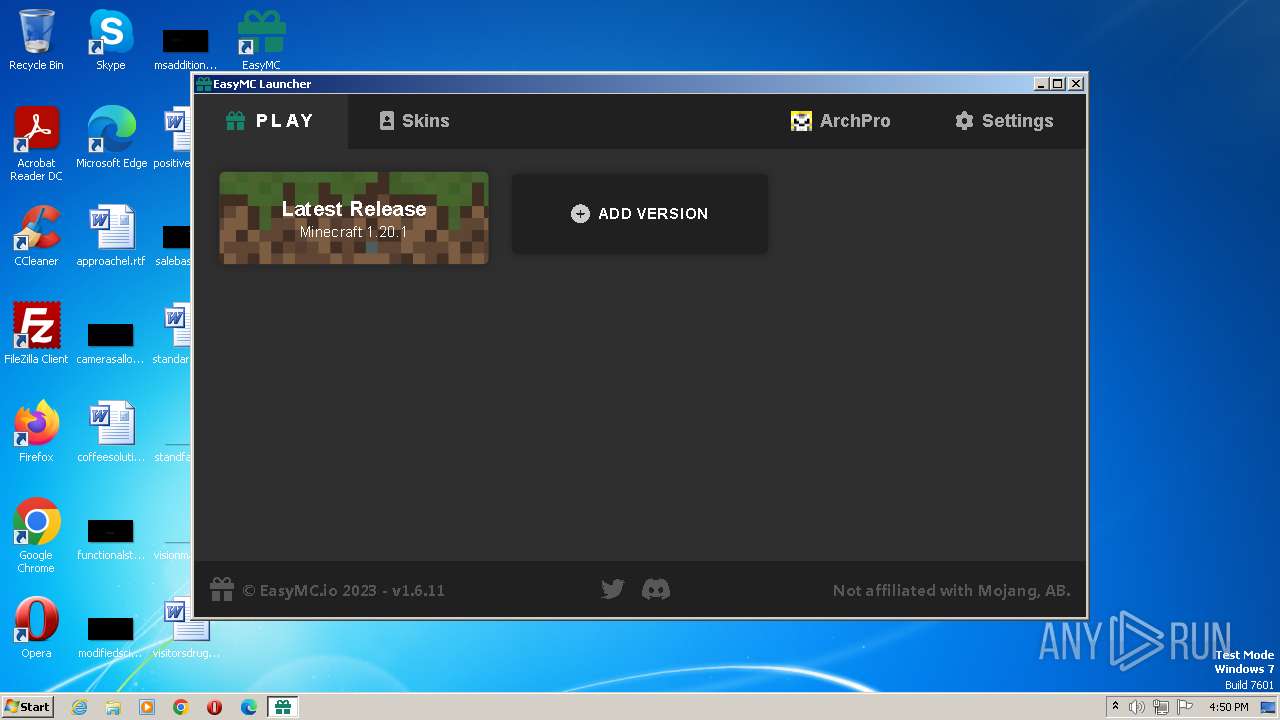The height and width of the screenshot is (720, 1280).
Task: Click EasyMC Launcher taskbar button
Action: click(x=283, y=707)
